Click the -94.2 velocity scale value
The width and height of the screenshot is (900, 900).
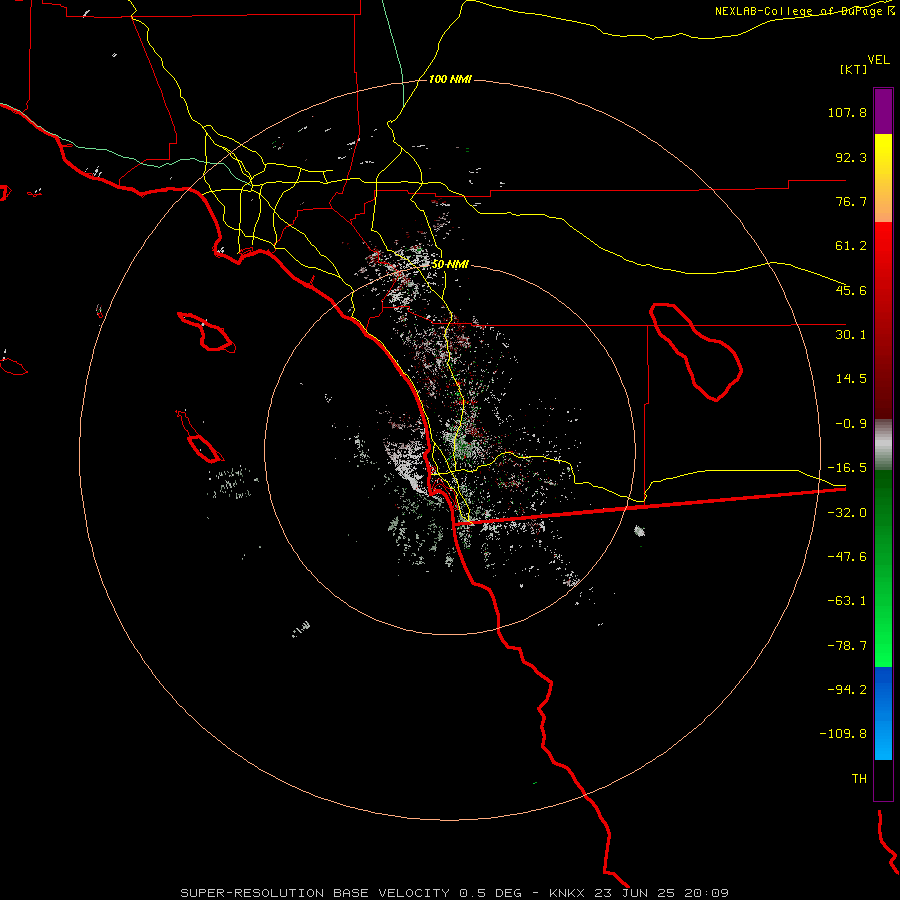pos(847,689)
